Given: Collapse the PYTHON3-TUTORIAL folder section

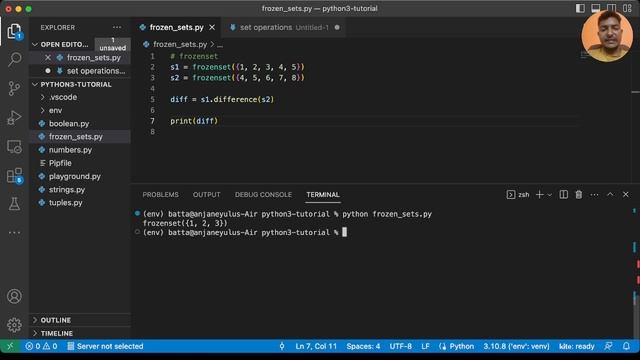Looking at the screenshot, I should click(76, 84).
